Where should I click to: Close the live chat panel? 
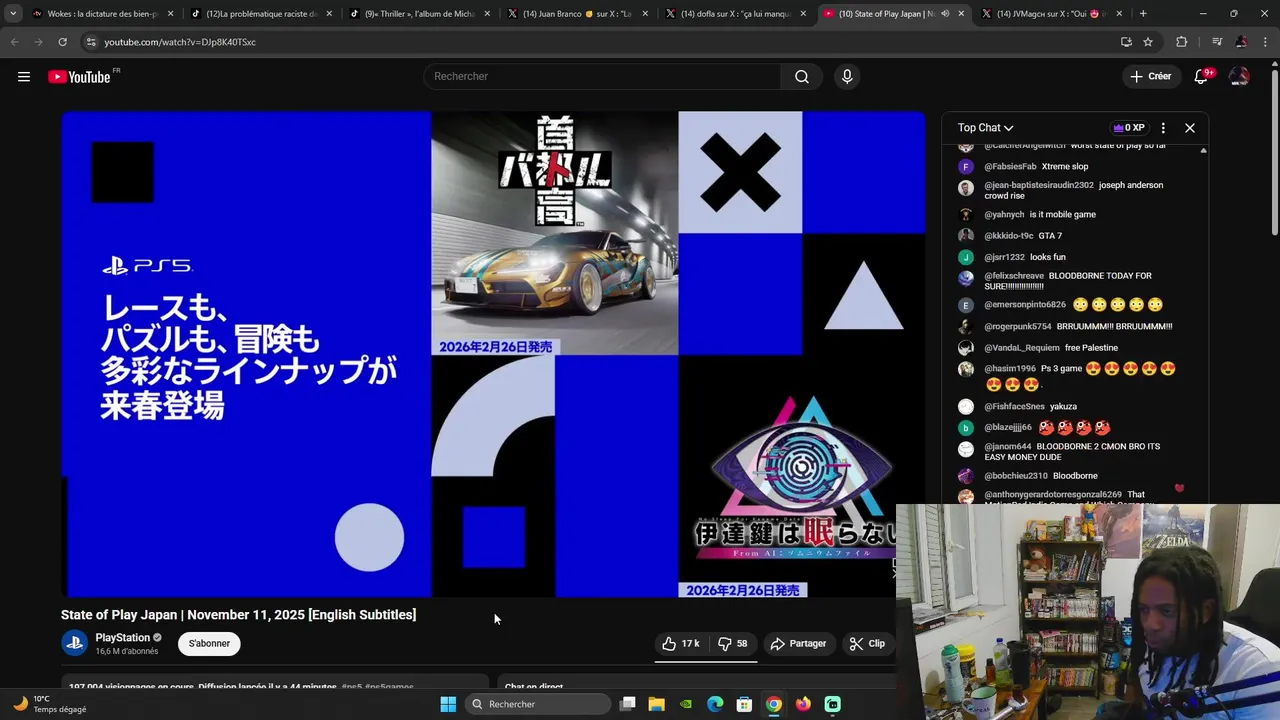(1190, 128)
